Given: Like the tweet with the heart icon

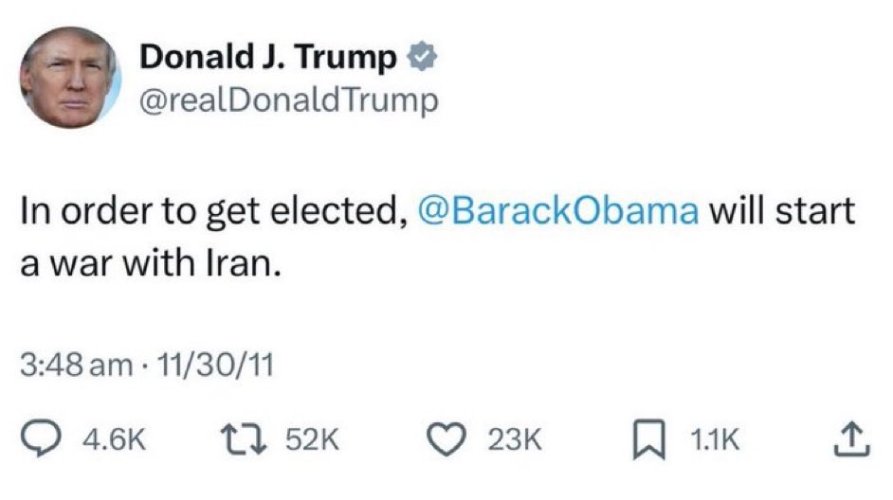Looking at the screenshot, I should coord(446,440).
